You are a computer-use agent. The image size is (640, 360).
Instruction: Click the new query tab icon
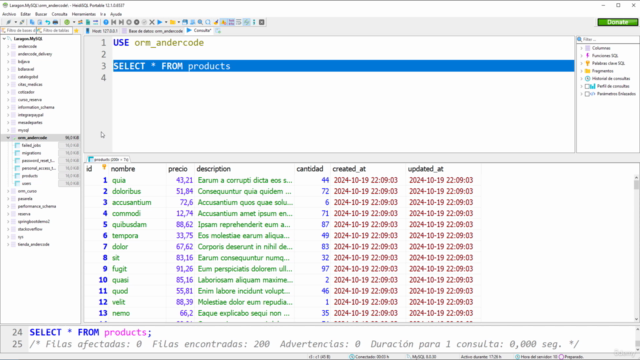[218, 31]
